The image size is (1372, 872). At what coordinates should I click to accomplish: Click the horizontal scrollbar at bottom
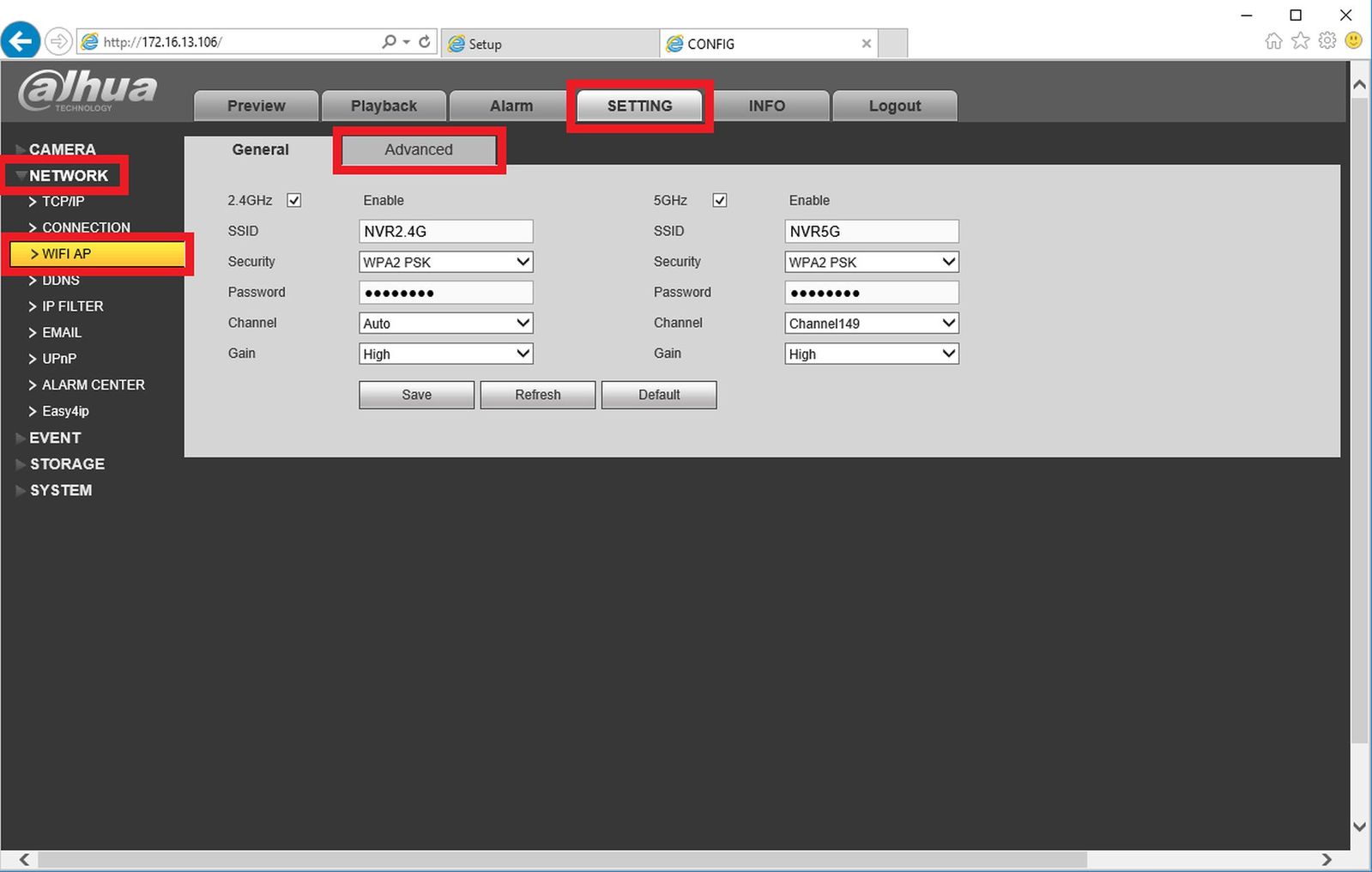click(x=563, y=860)
